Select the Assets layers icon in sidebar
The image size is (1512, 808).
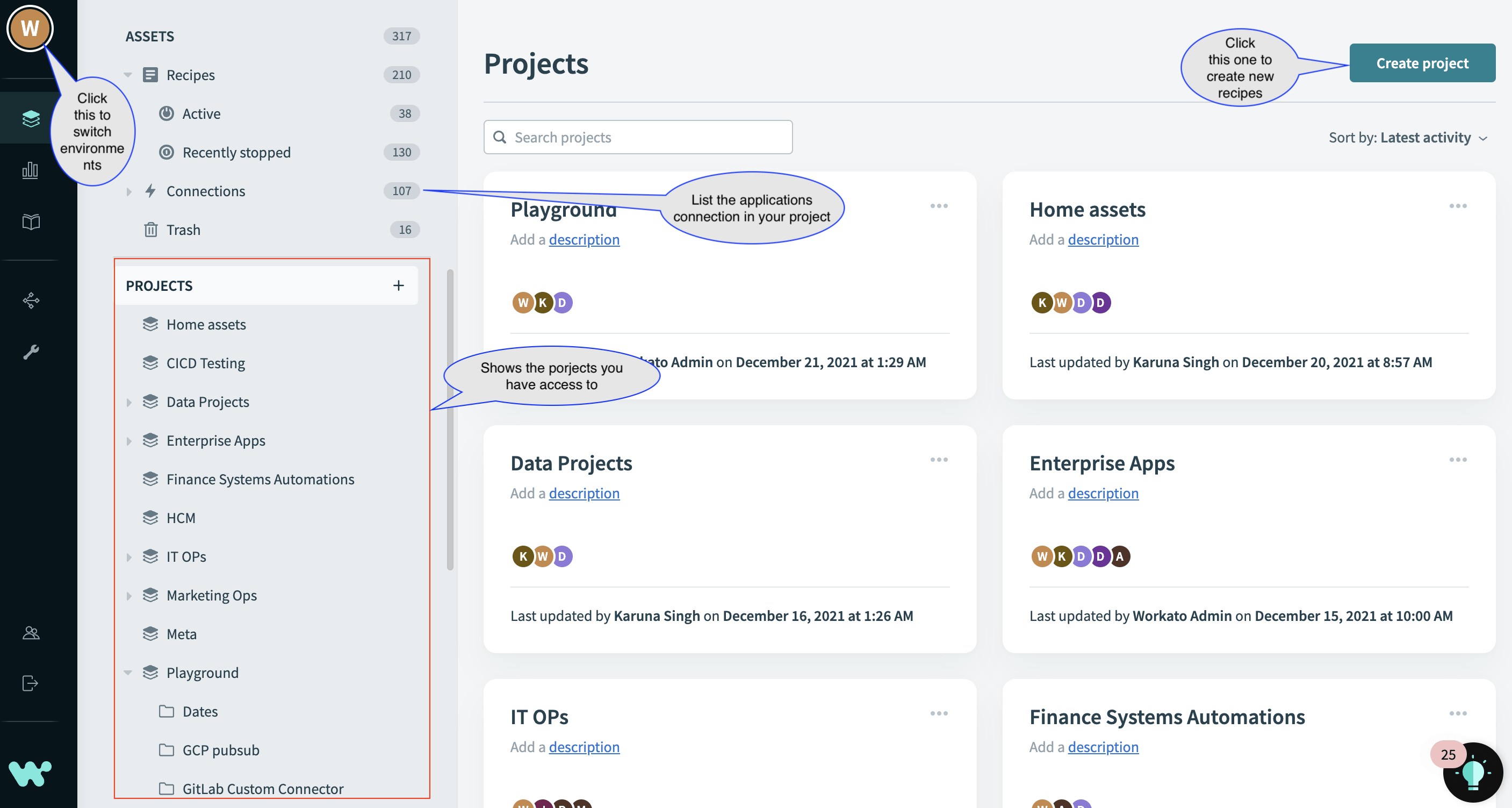(30, 117)
